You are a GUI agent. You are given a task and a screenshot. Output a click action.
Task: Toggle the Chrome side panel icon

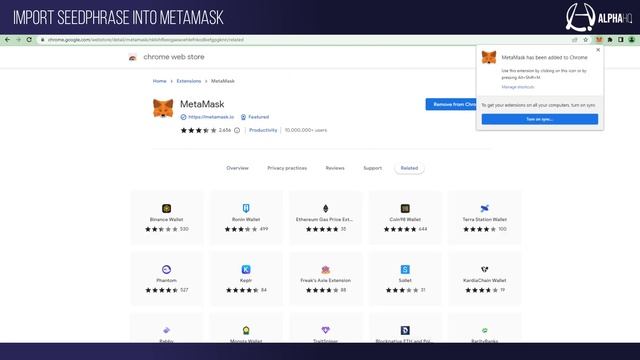(620, 40)
